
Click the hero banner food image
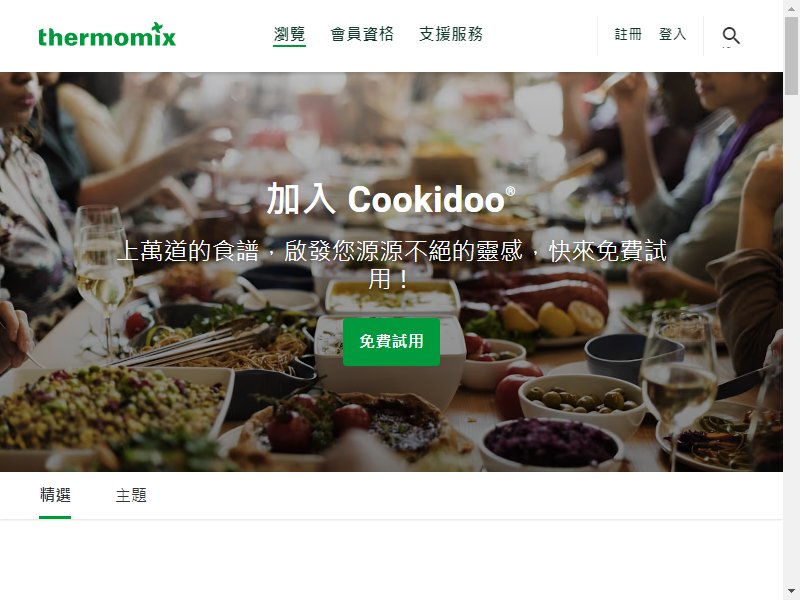[391, 271]
